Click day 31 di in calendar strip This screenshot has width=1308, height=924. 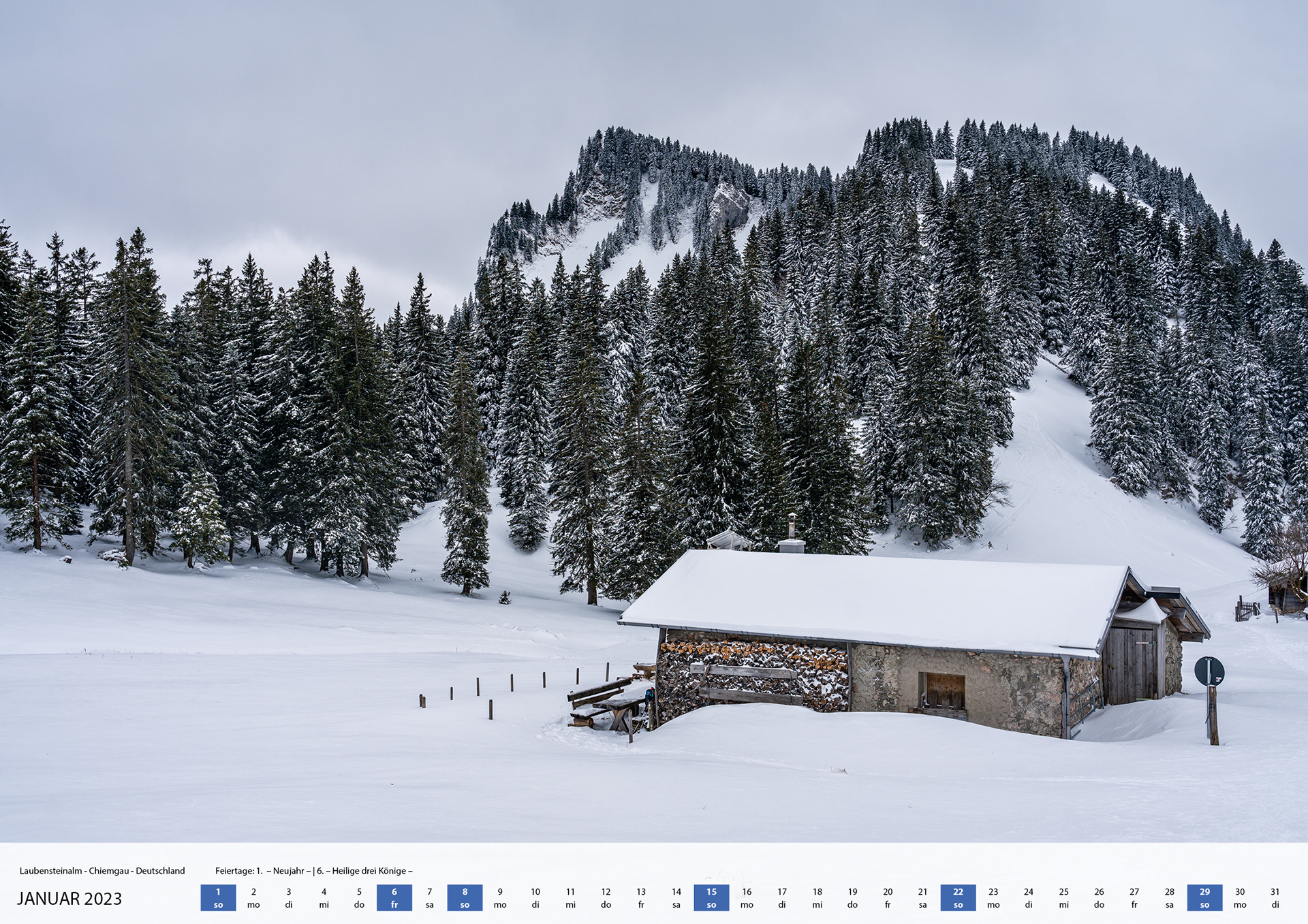[1275, 897]
